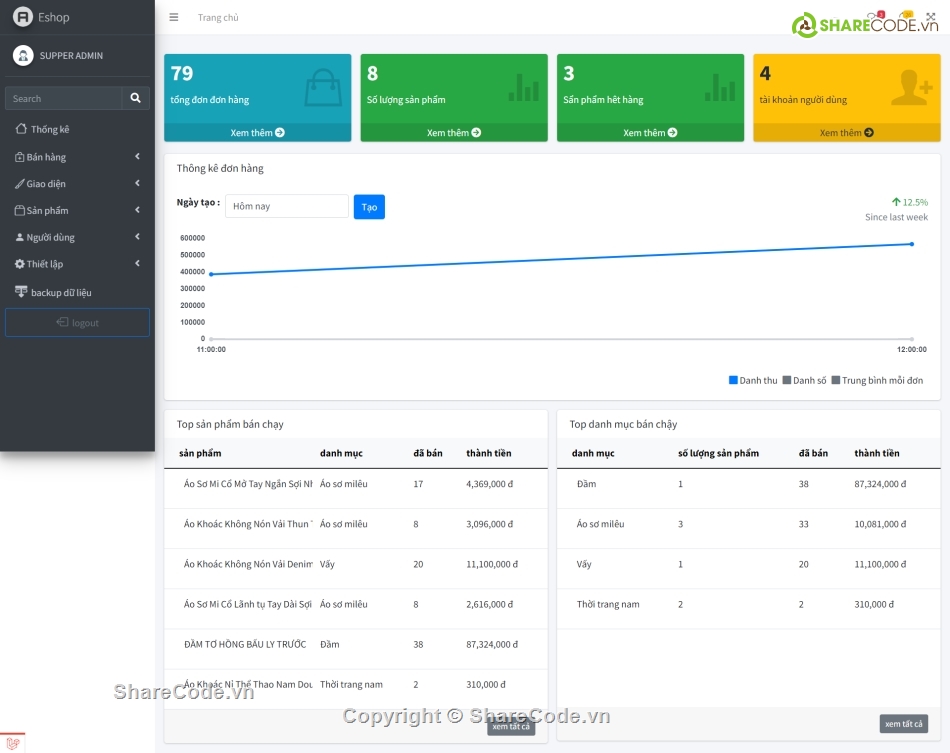Click the bar chart icon on out-of-stock card
This screenshot has height=753, width=950.
click(x=719, y=88)
